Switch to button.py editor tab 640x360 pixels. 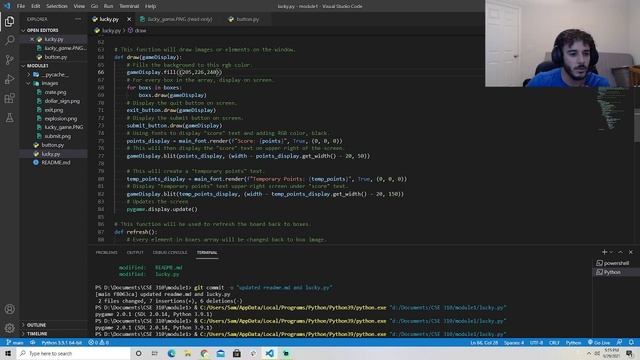pos(248,19)
